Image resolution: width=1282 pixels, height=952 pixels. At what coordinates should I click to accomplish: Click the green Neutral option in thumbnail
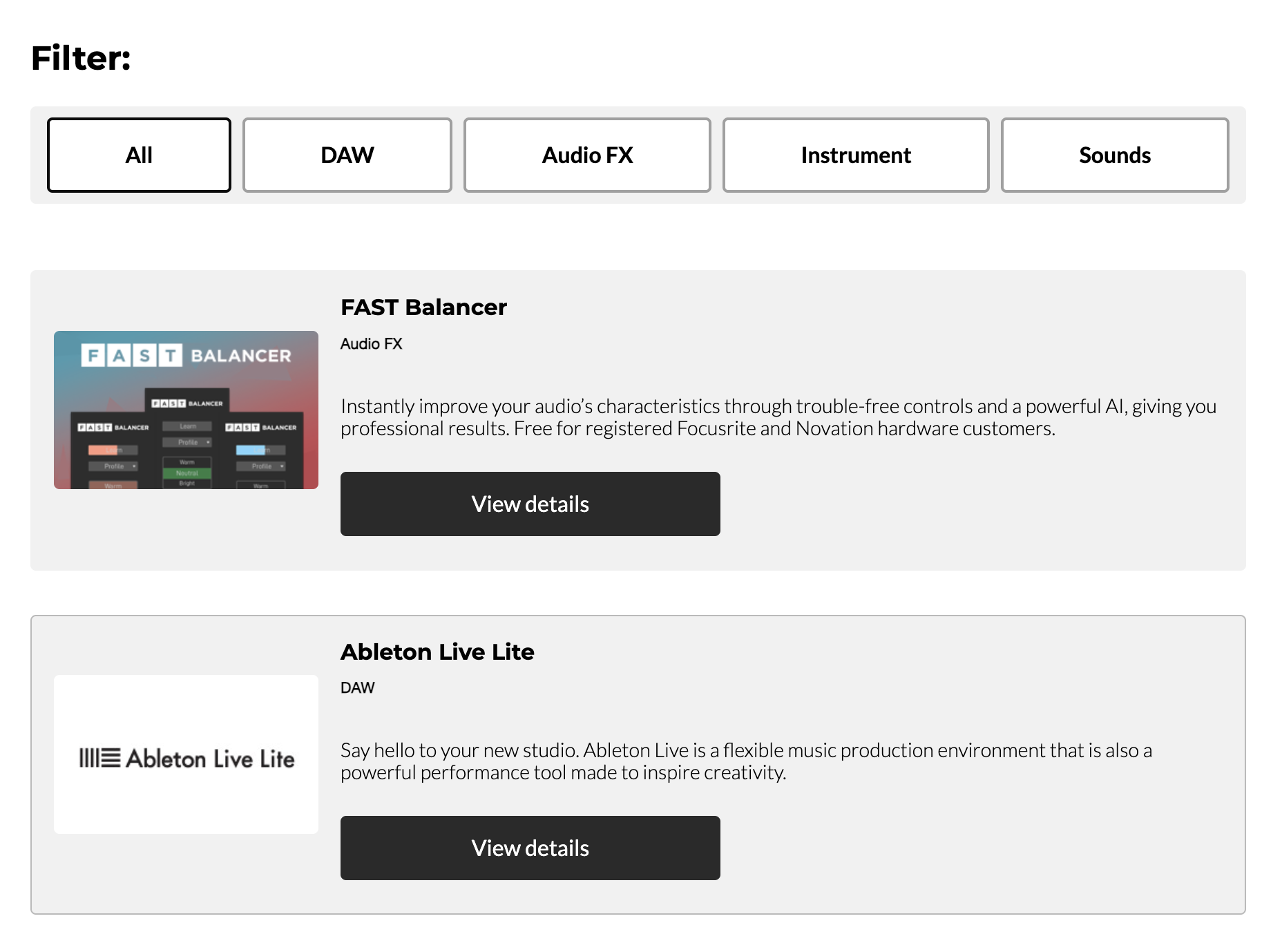point(186,473)
